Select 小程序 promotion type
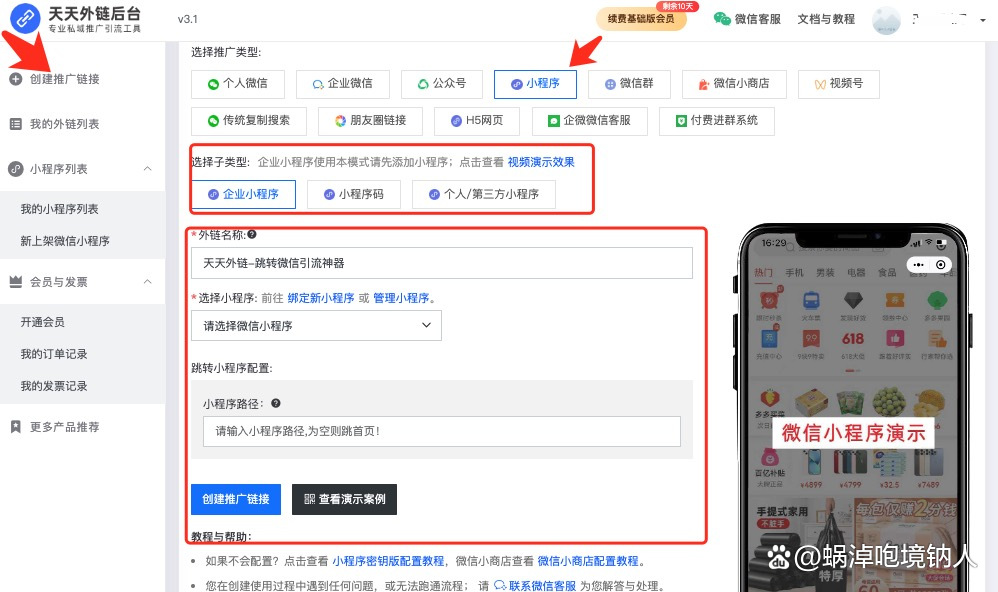The height and width of the screenshot is (592, 998). tap(535, 83)
